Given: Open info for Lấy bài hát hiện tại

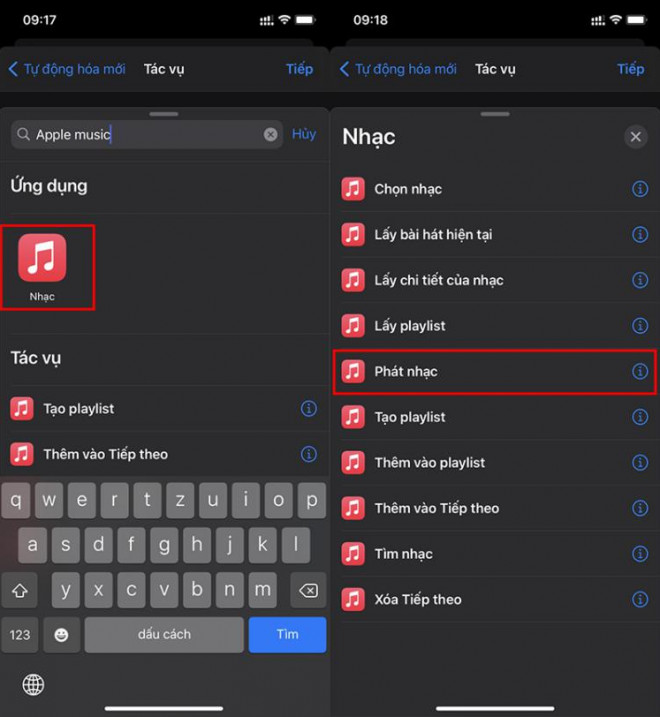Looking at the screenshot, I should point(640,235).
